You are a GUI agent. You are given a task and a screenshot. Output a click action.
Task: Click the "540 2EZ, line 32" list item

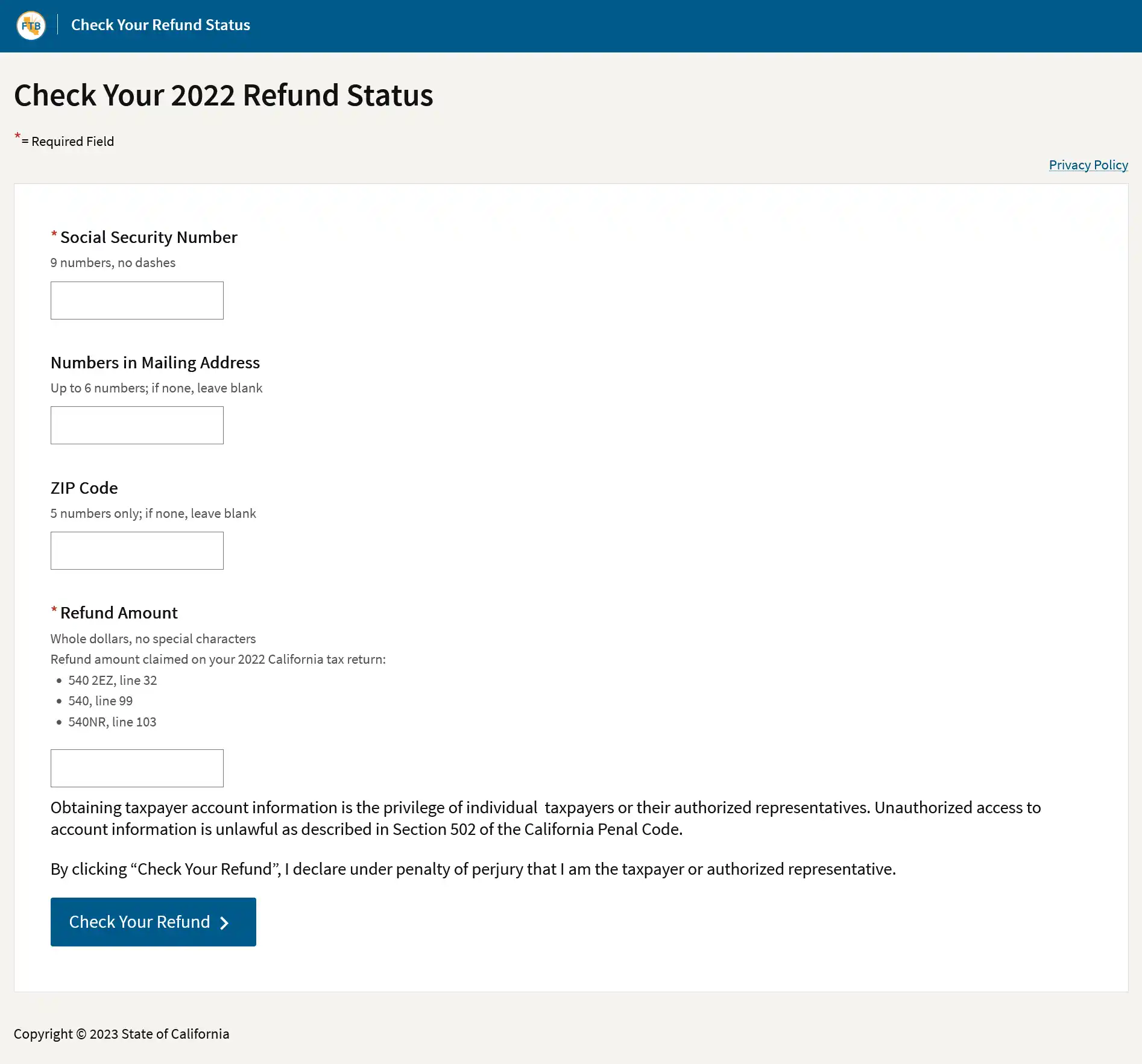112,681
